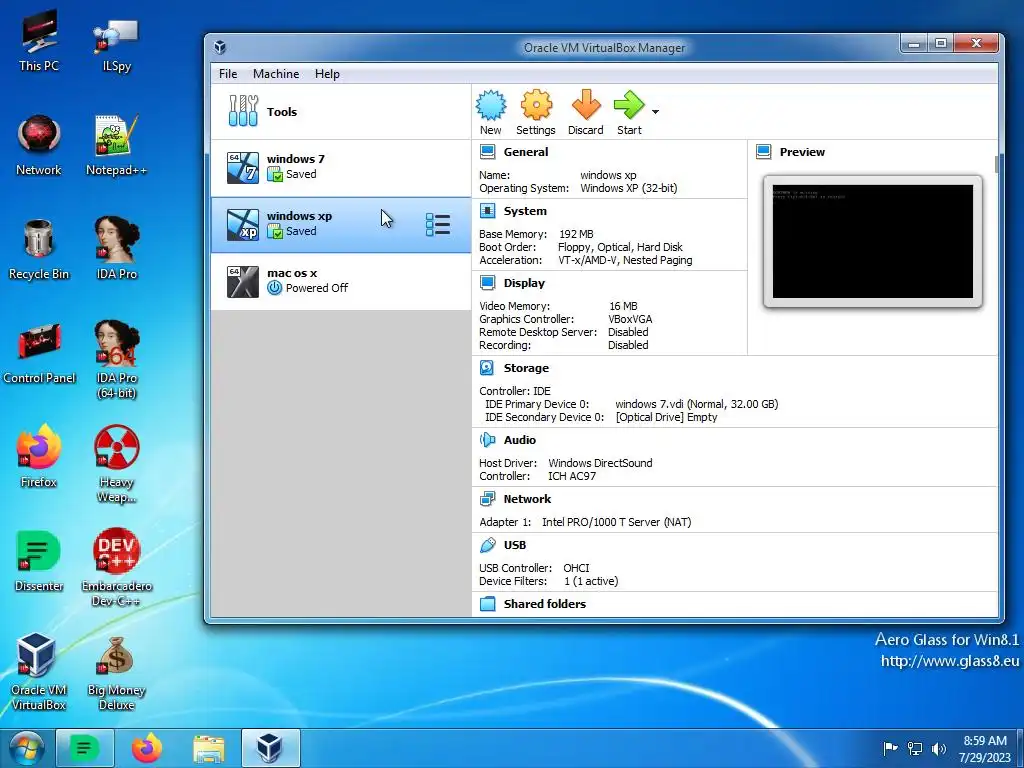The height and width of the screenshot is (768, 1024).
Task: Click the Display section header
Action: tap(524, 283)
